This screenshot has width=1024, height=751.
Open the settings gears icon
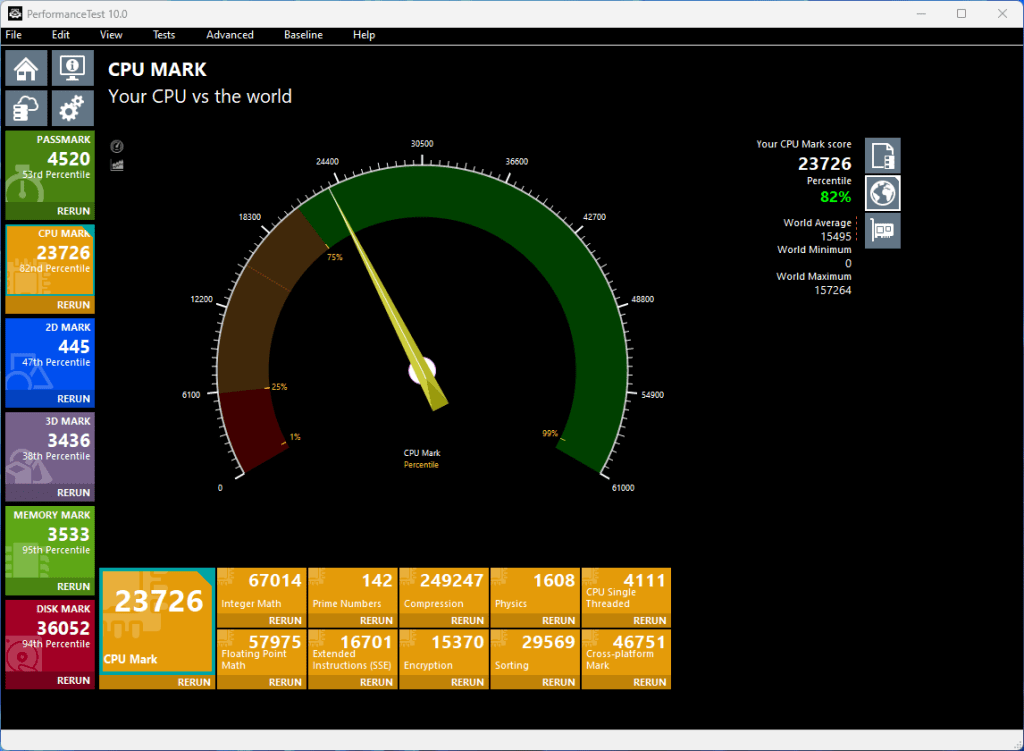[72, 108]
